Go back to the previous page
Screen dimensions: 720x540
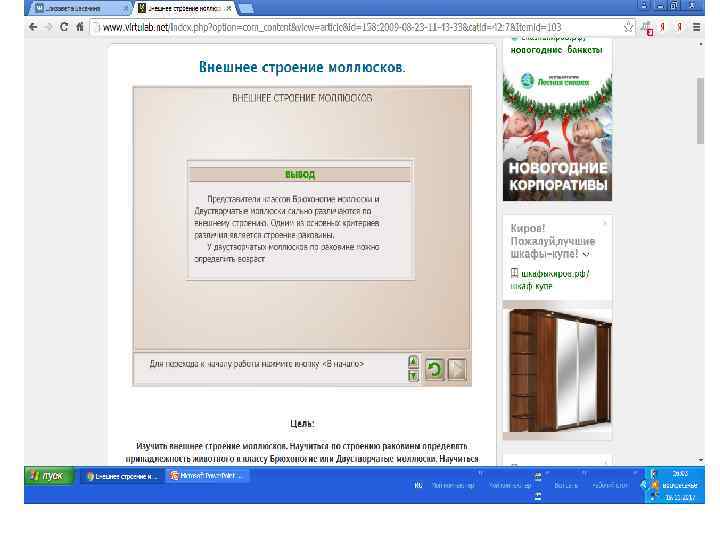pos(33,27)
